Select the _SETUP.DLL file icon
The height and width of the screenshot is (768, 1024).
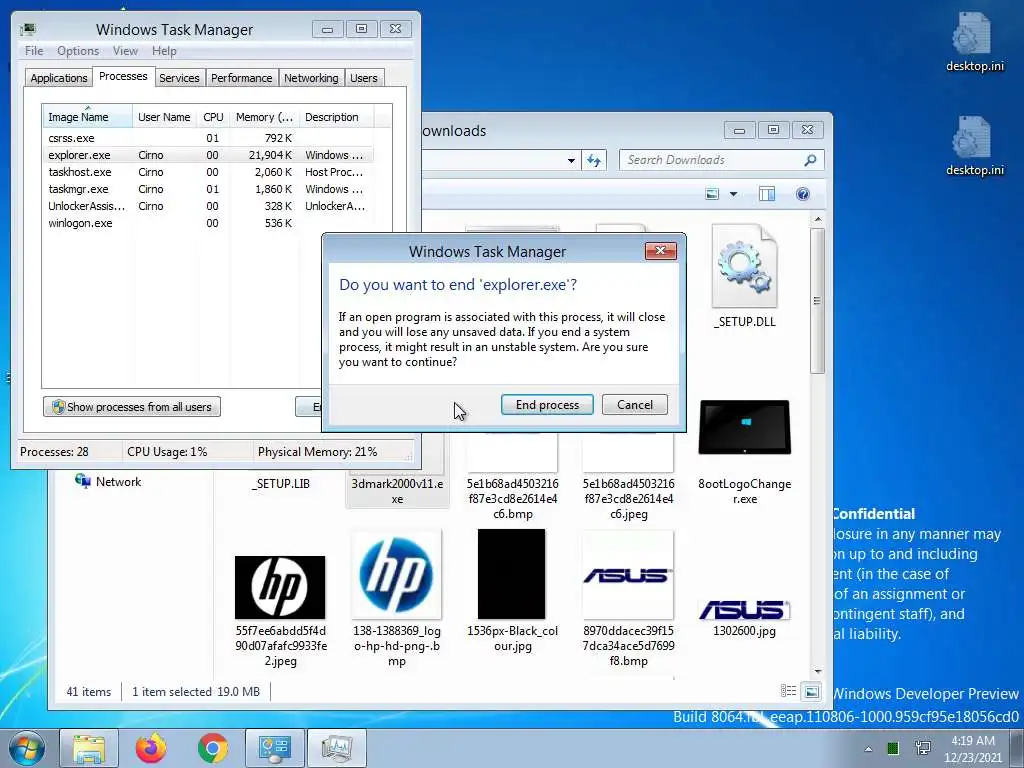coord(744,266)
